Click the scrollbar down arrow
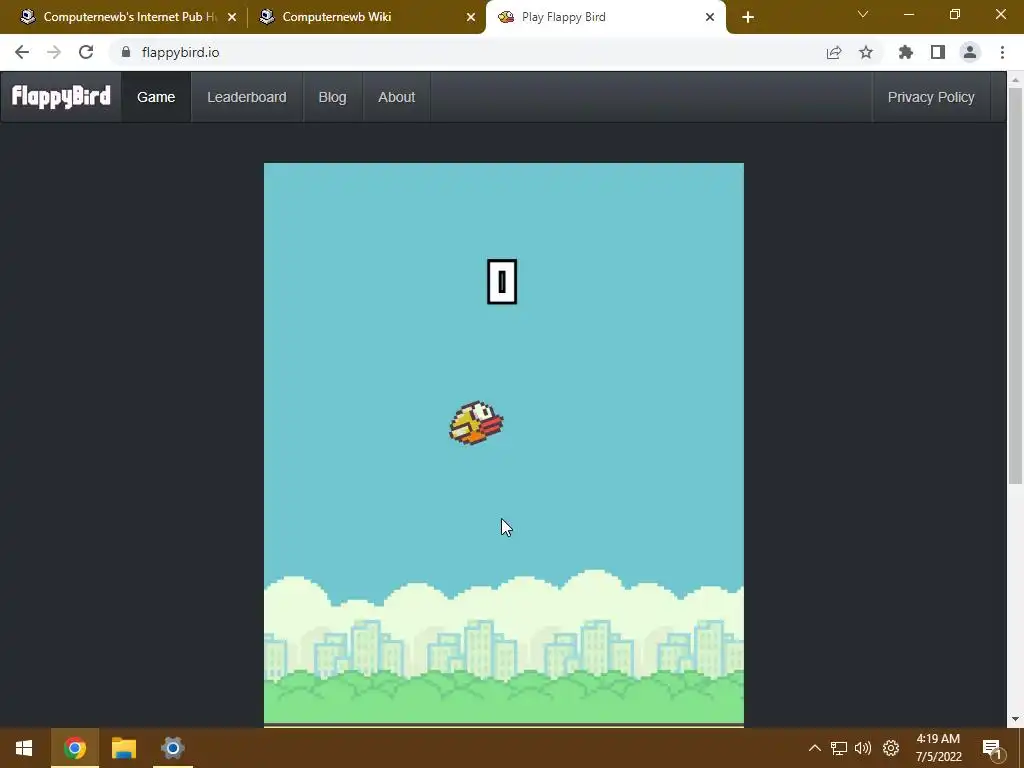The image size is (1024, 768). coord(1015,719)
